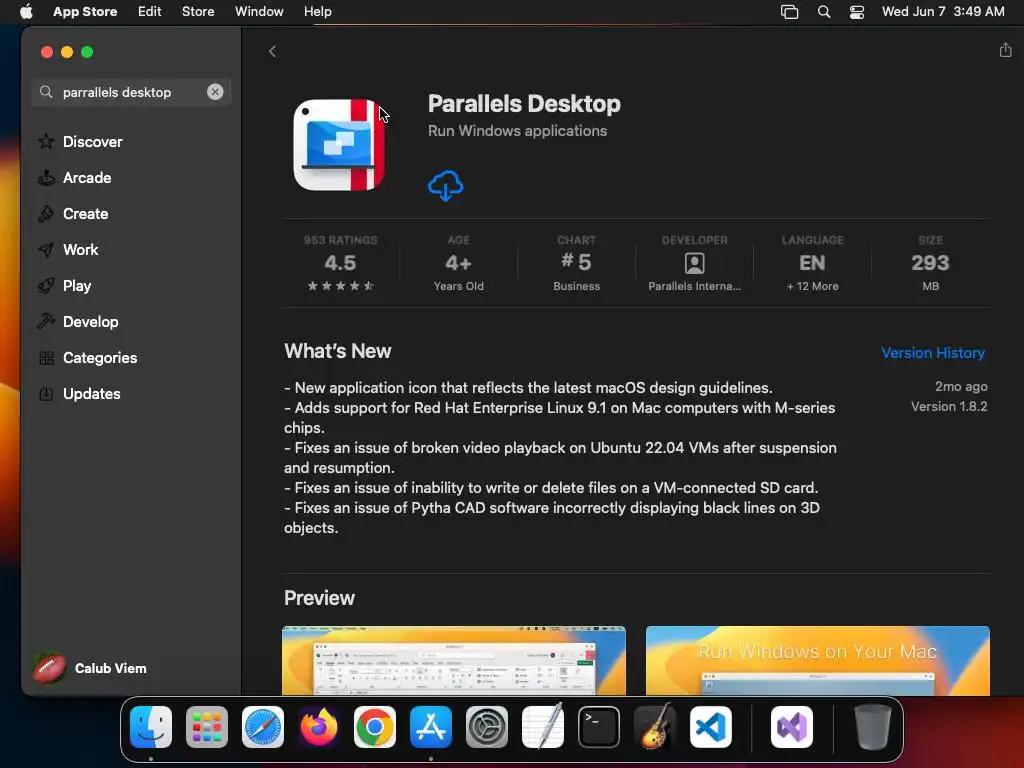Open Finder from the Dock
The image size is (1024, 768).
[x=151, y=727]
